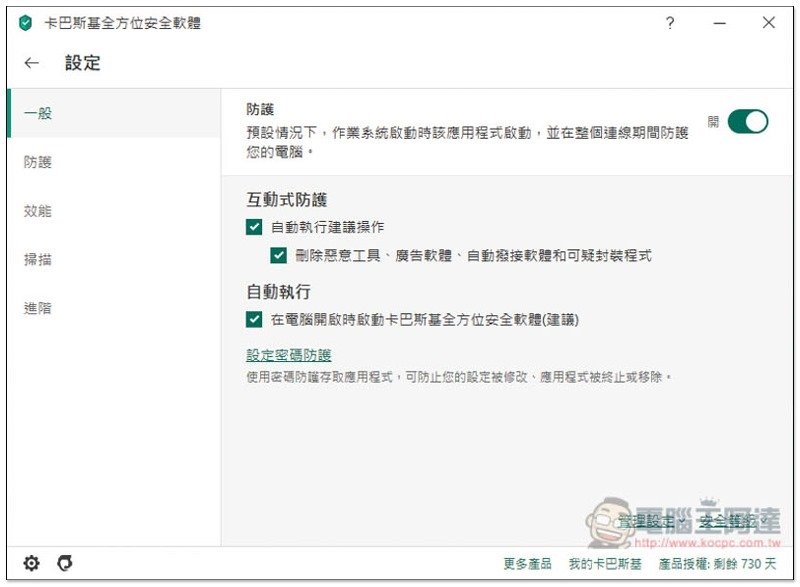This screenshot has height=587, width=800.
Task: Go to the 進階 settings category
Action: pos(114,308)
